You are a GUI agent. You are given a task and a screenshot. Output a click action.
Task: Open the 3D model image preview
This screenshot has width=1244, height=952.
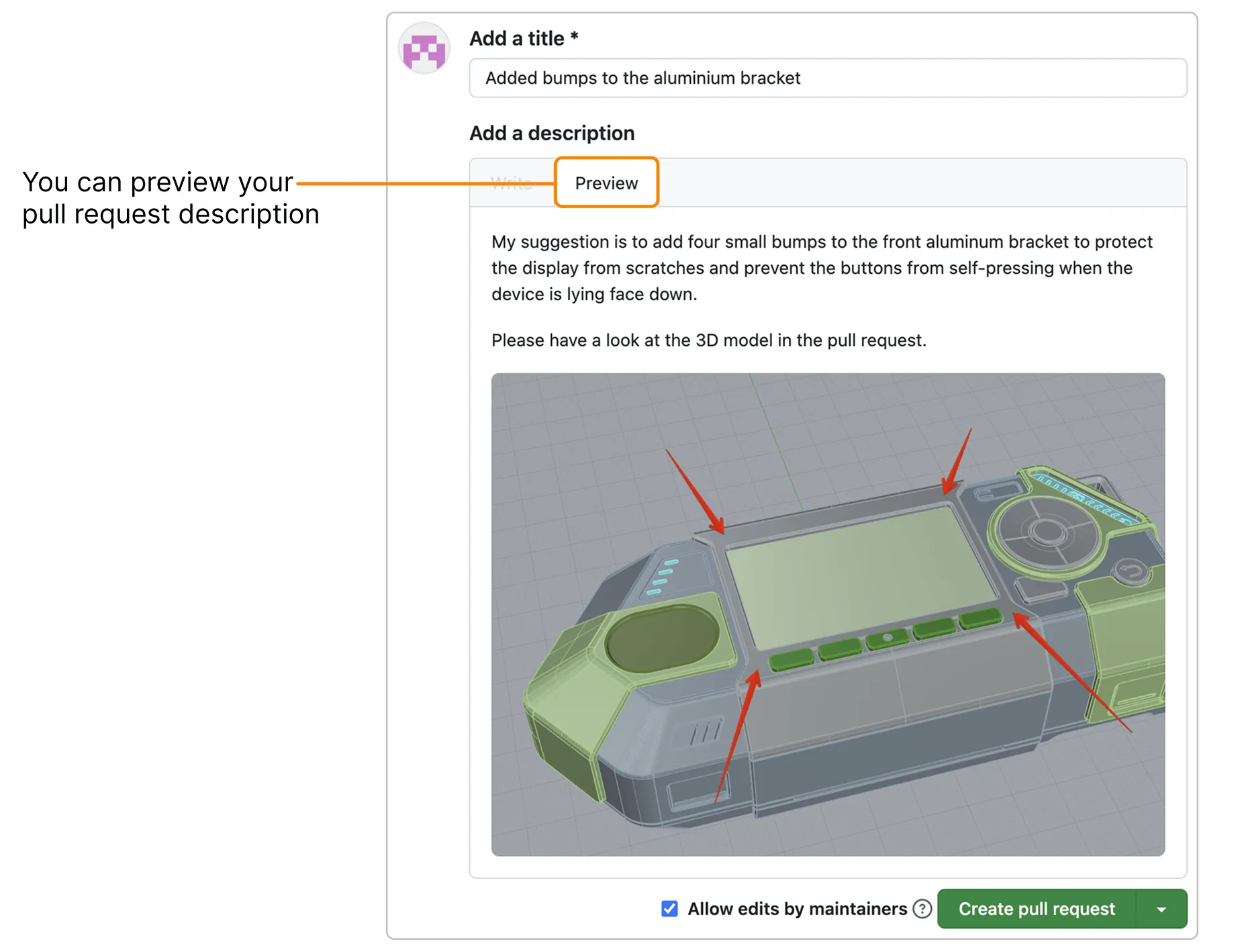(828, 614)
